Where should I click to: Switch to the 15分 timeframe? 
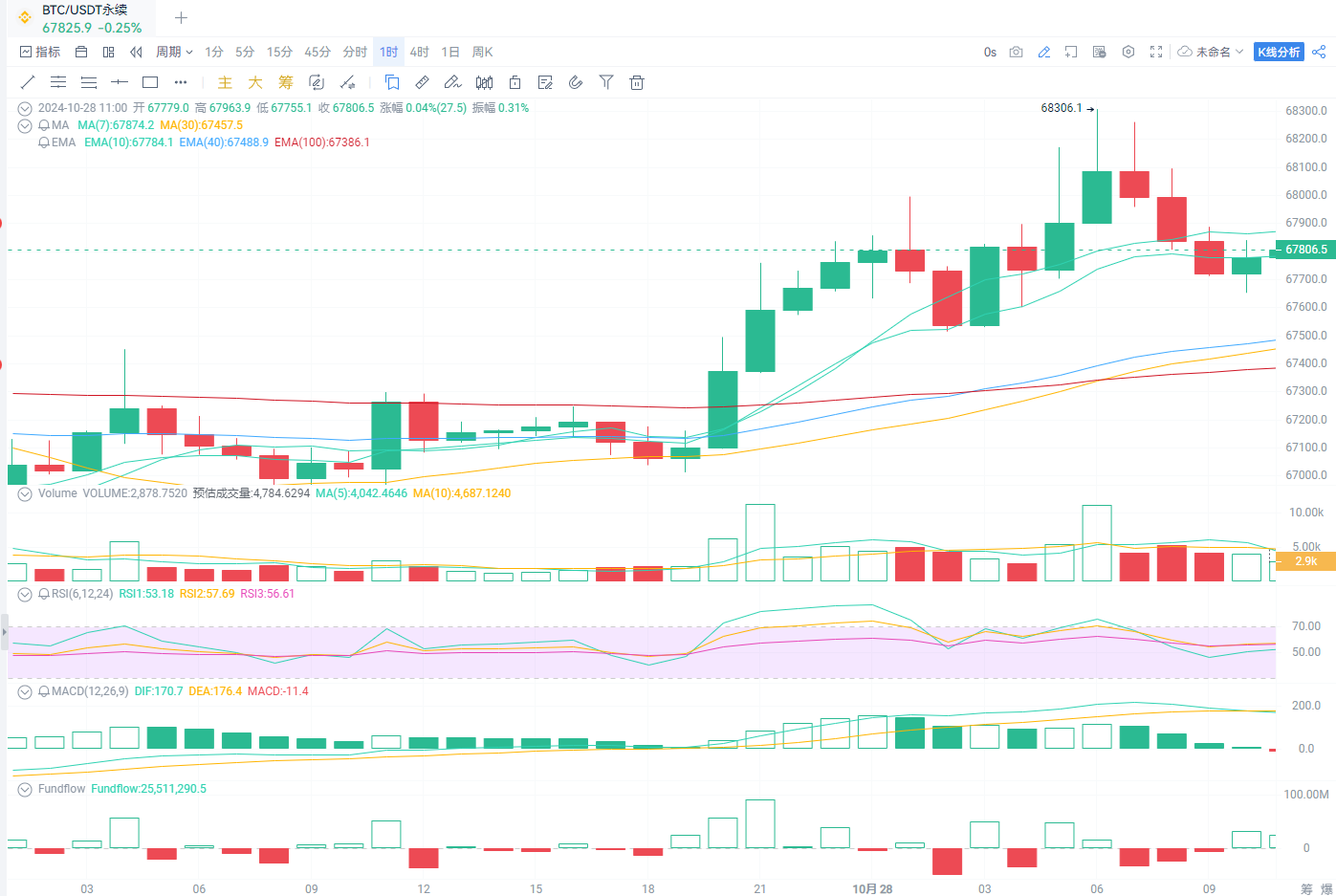(279, 52)
